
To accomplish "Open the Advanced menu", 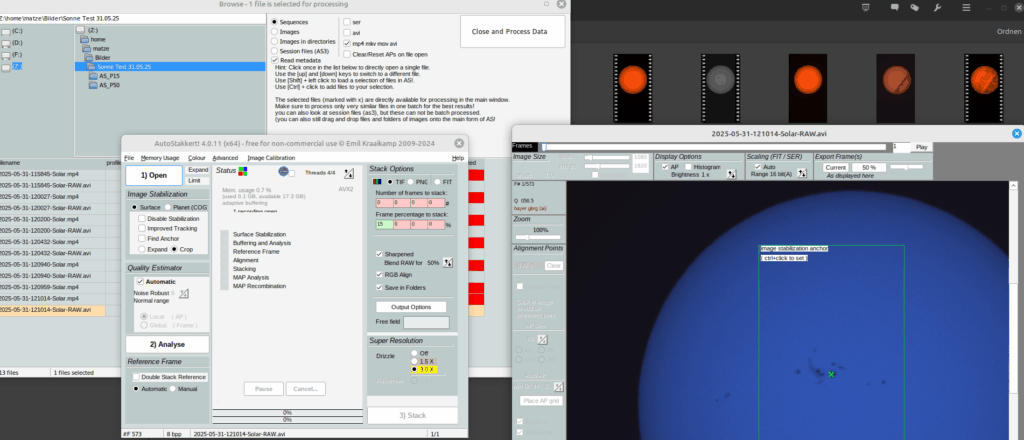I will 225,158.
